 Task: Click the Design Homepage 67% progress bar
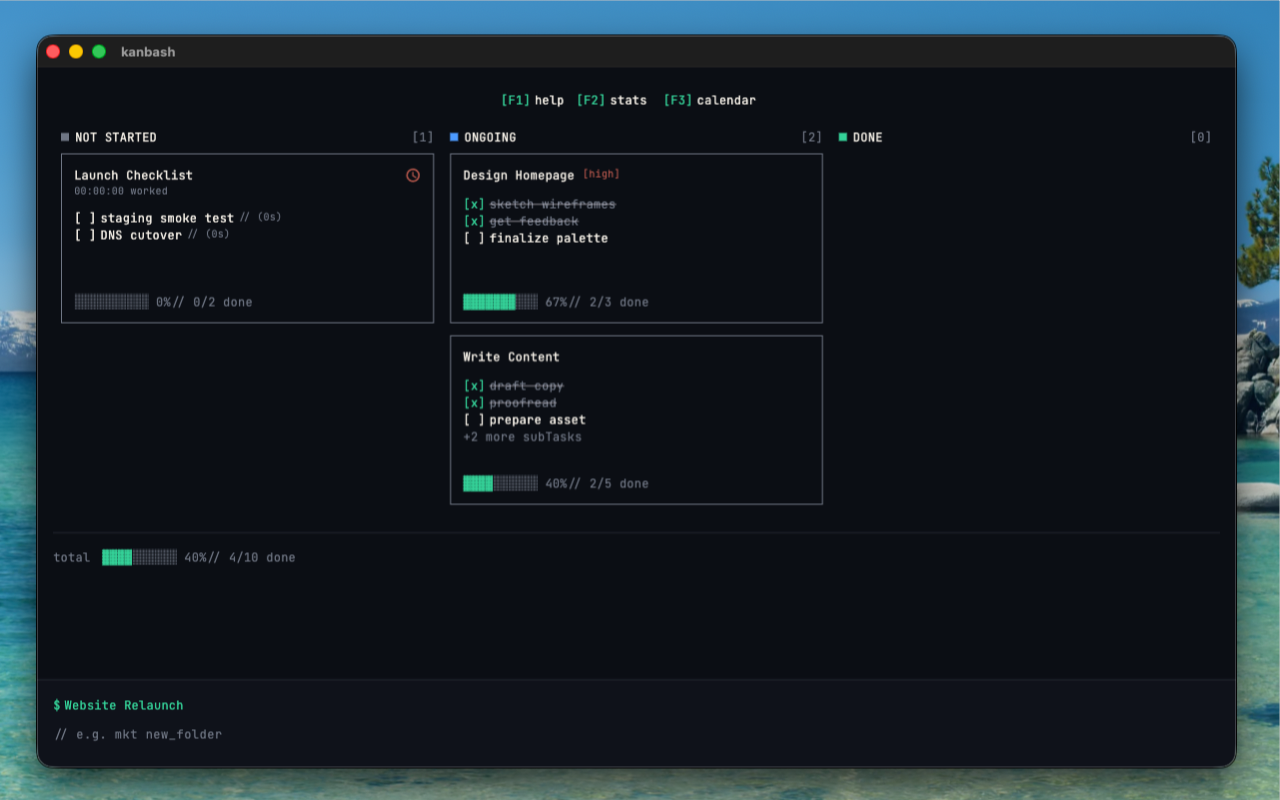pyautogui.click(x=500, y=302)
